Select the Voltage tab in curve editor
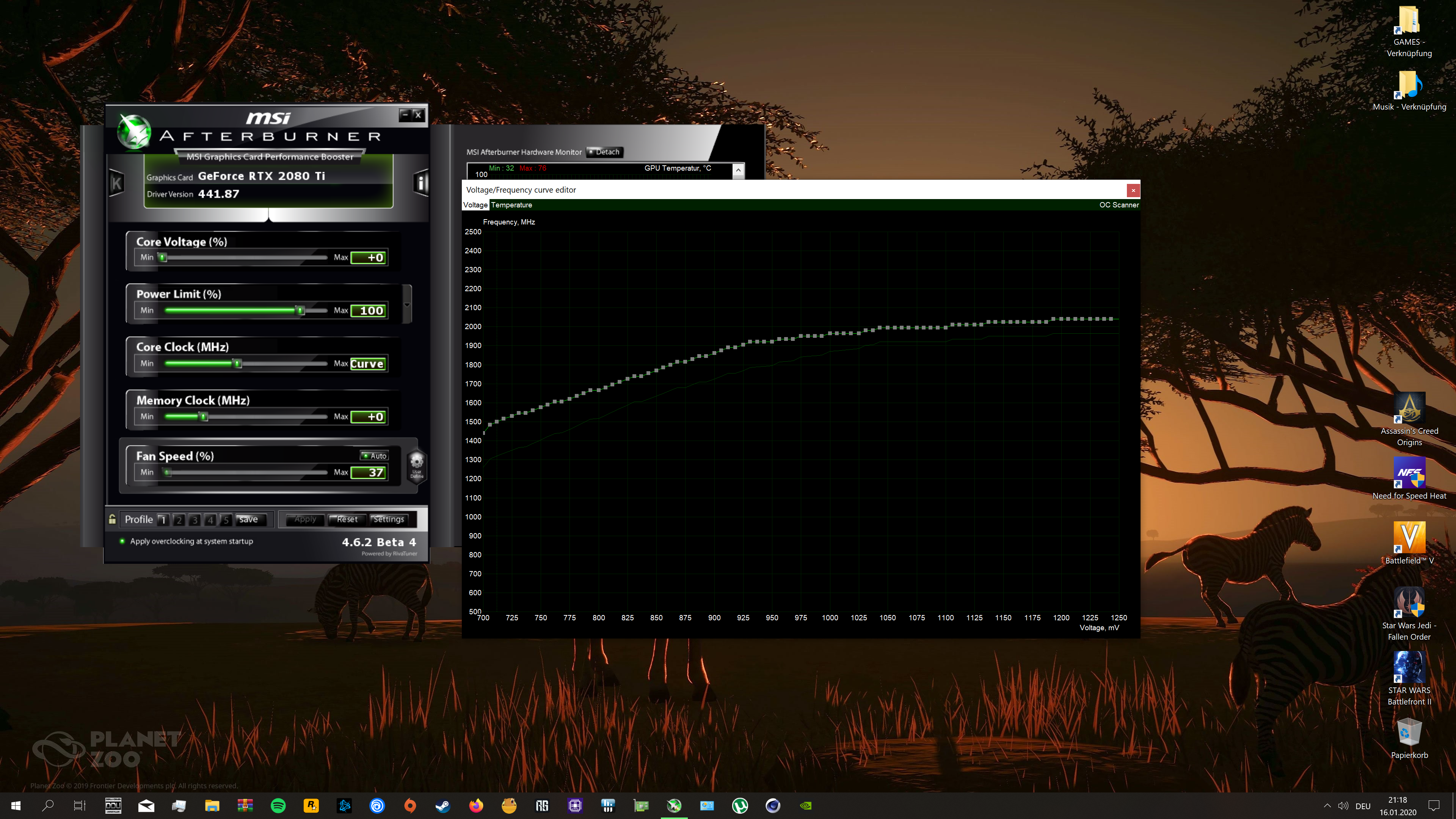Image resolution: width=1456 pixels, height=819 pixels. [474, 205]
